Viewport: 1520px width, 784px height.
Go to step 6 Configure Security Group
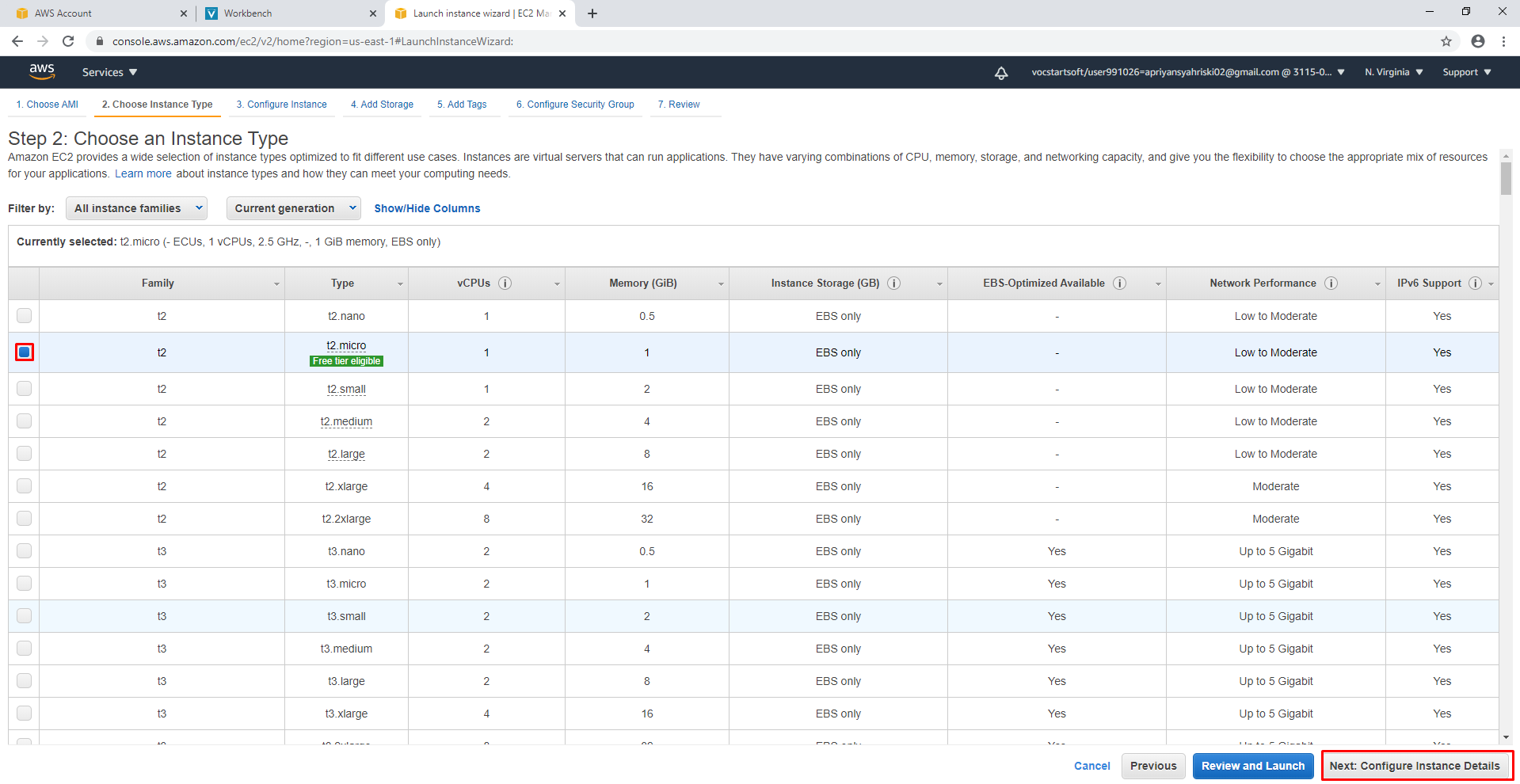[x=575, y=105]
